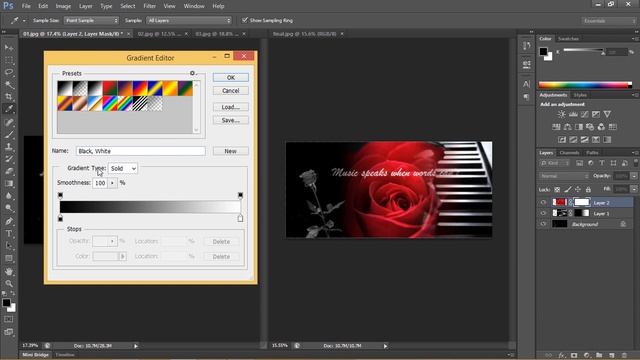Image resolution: width=640 pixels, height=360 pixels.
Task: Select the Eraser tool
Action: pyautogui.click(x=9, y=171)
